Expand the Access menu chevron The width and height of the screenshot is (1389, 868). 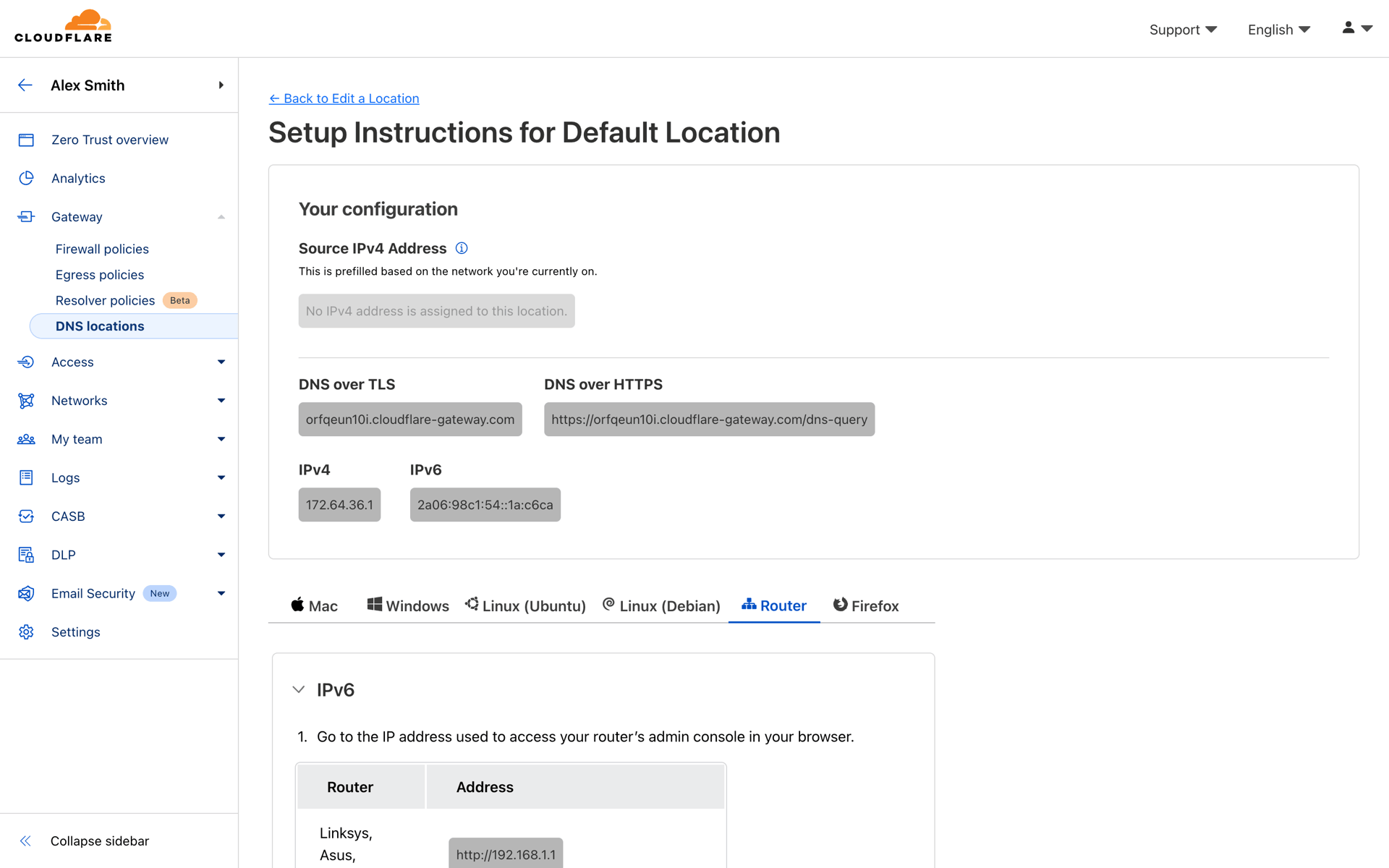coord(221,362)
